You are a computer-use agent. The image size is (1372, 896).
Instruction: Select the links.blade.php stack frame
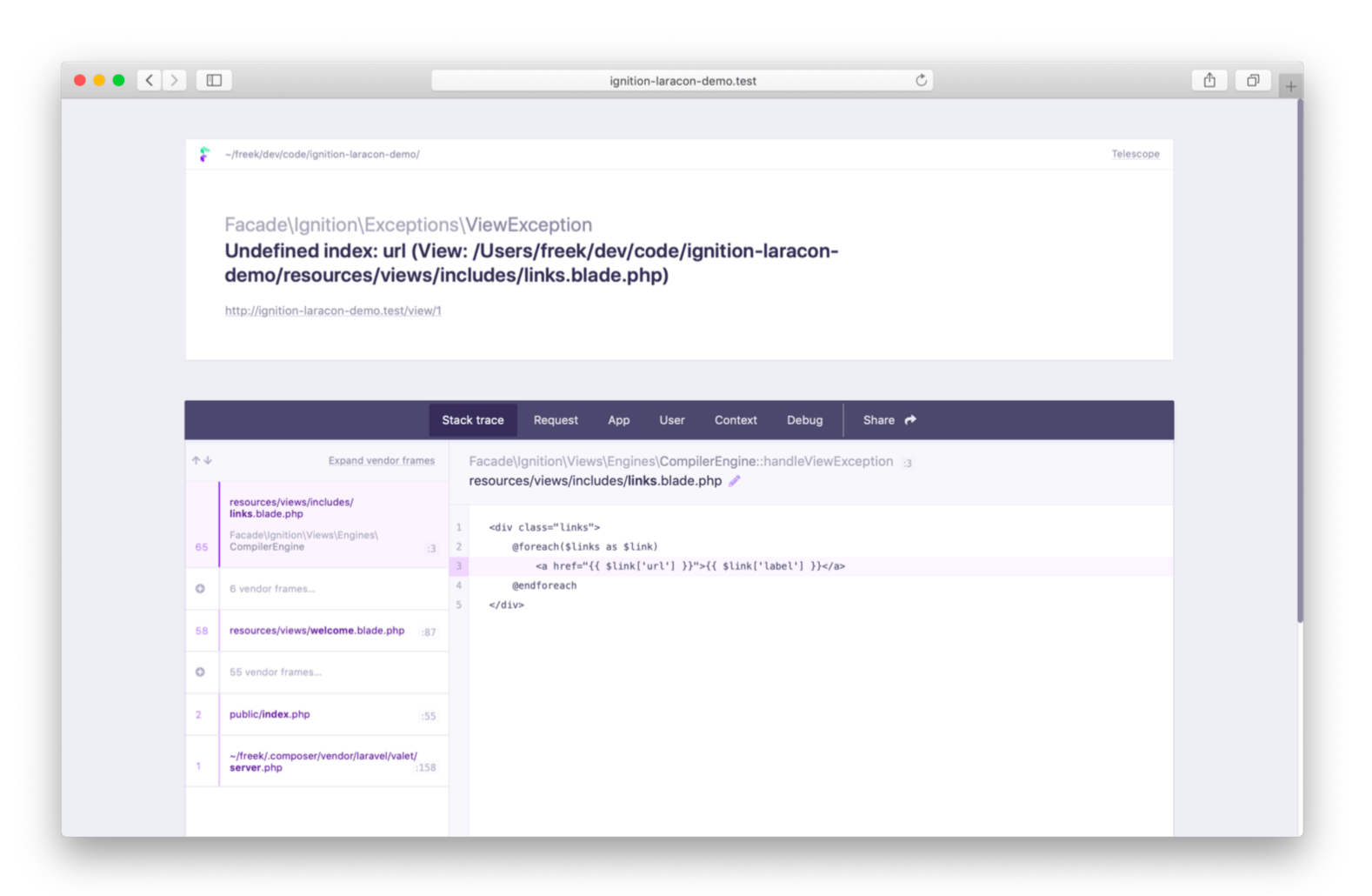pos(316,525)
